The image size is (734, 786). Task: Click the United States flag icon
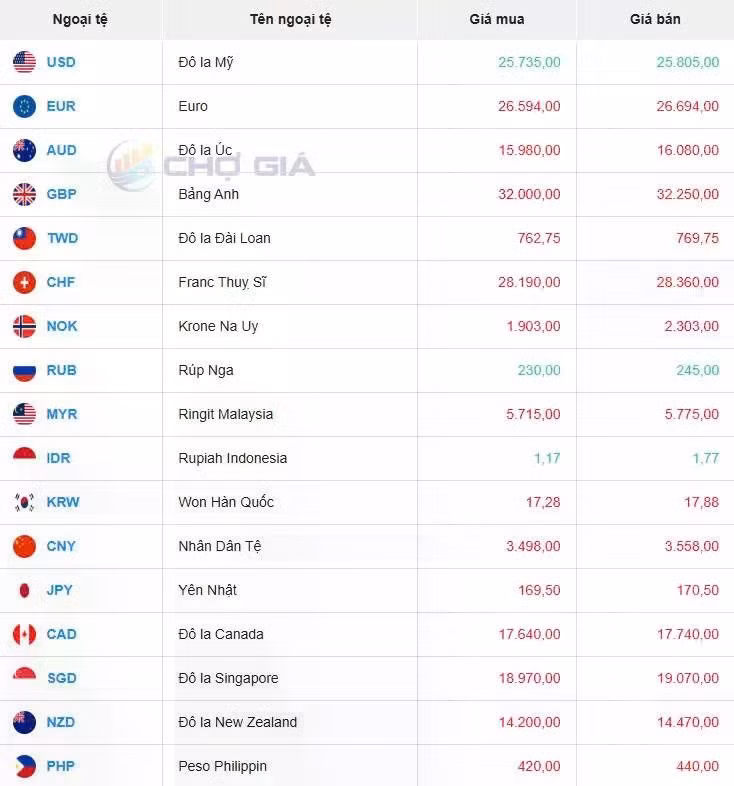click(24, 62)
